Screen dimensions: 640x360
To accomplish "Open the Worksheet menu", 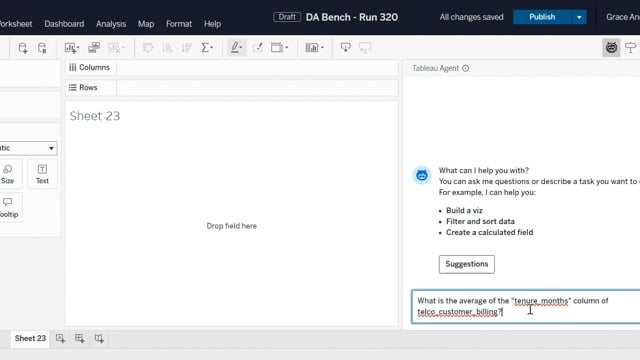I will [16, 24].
